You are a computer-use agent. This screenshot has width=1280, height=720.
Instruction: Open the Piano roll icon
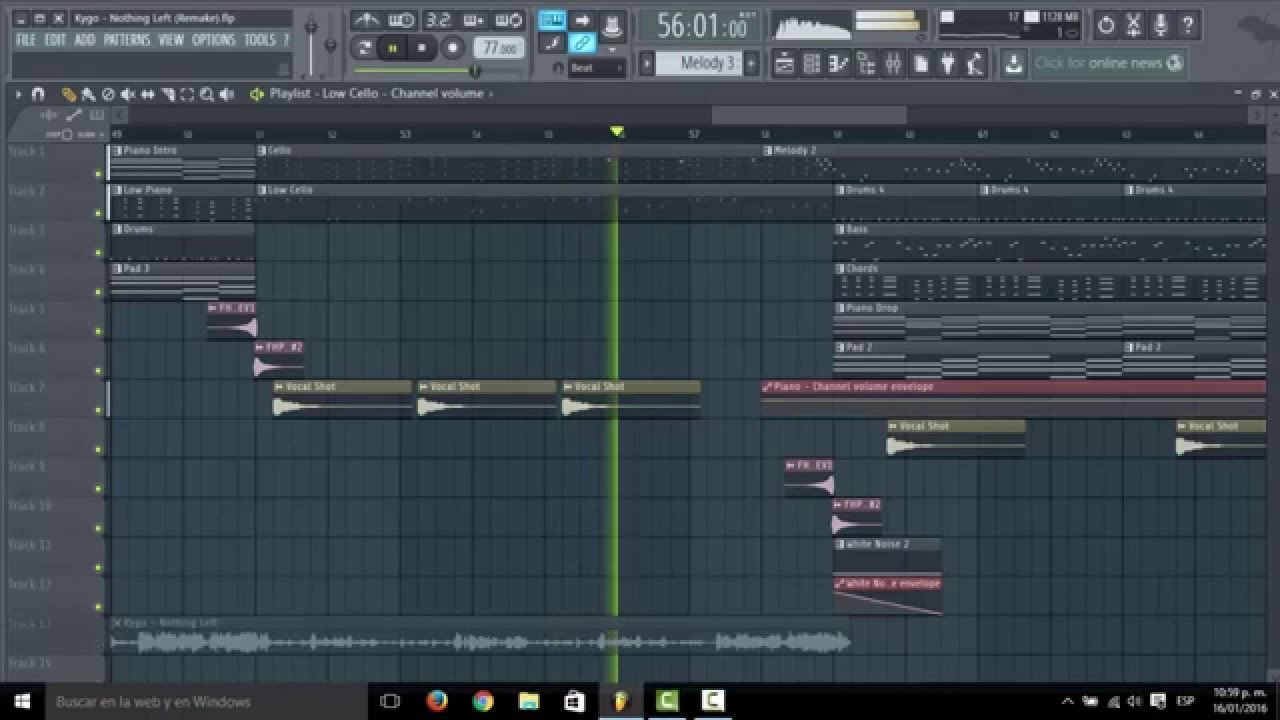[839, 64]
